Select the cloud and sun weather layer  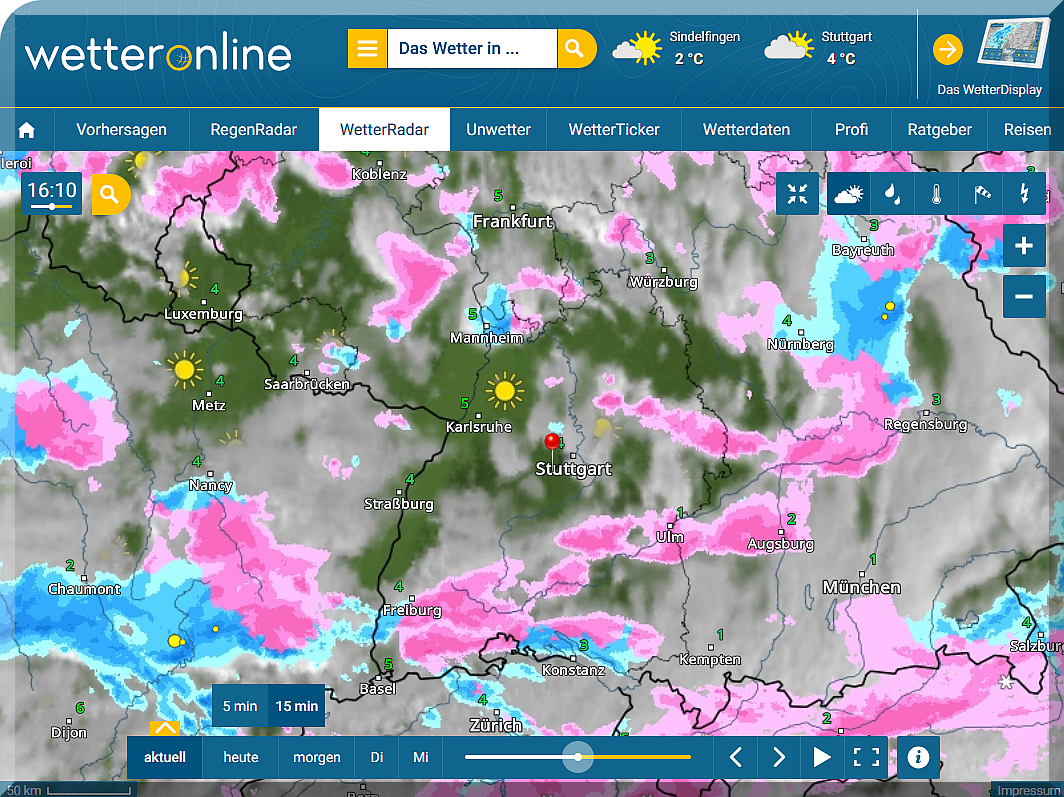click(x=848, y=194)
